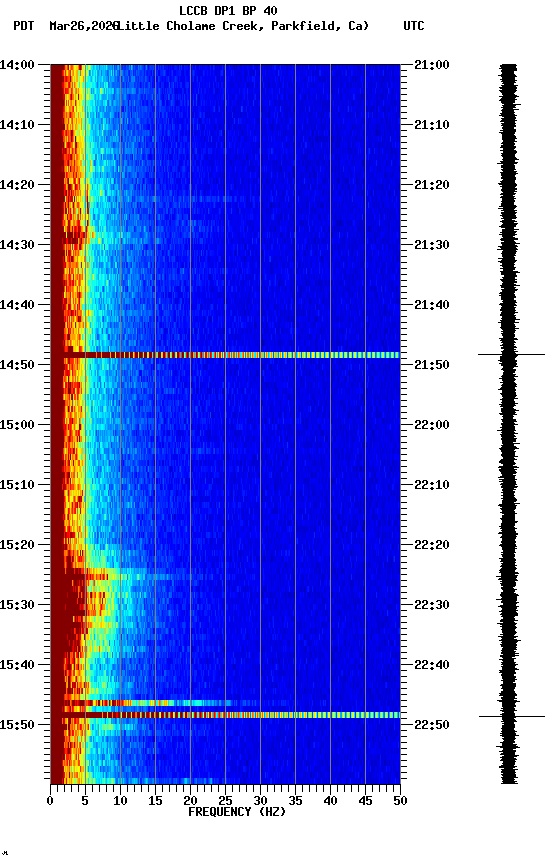Click the 'UTC' timezone label
Image resolution: width=552 pixels, height=864 pixels.
tap(414, 26)
